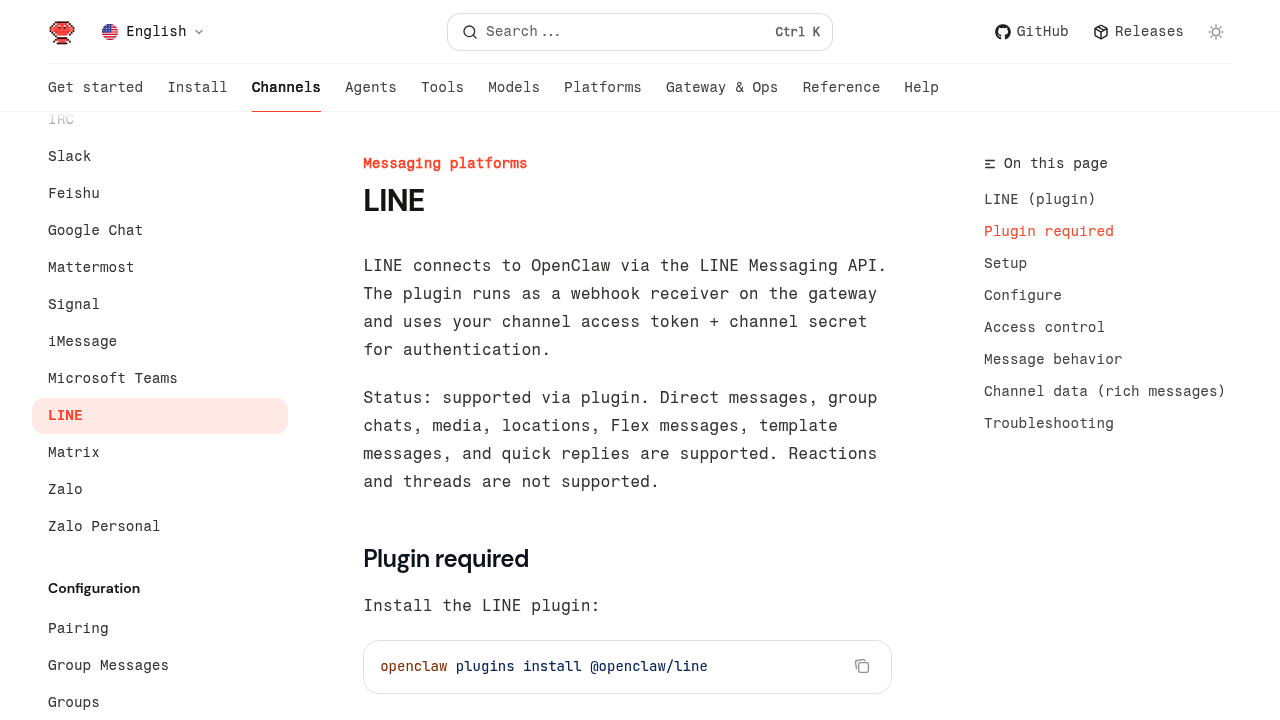Click the GitHub octocat icon
The height and width of the screenshot is (720, 1280).
[x=1002, y=32]
